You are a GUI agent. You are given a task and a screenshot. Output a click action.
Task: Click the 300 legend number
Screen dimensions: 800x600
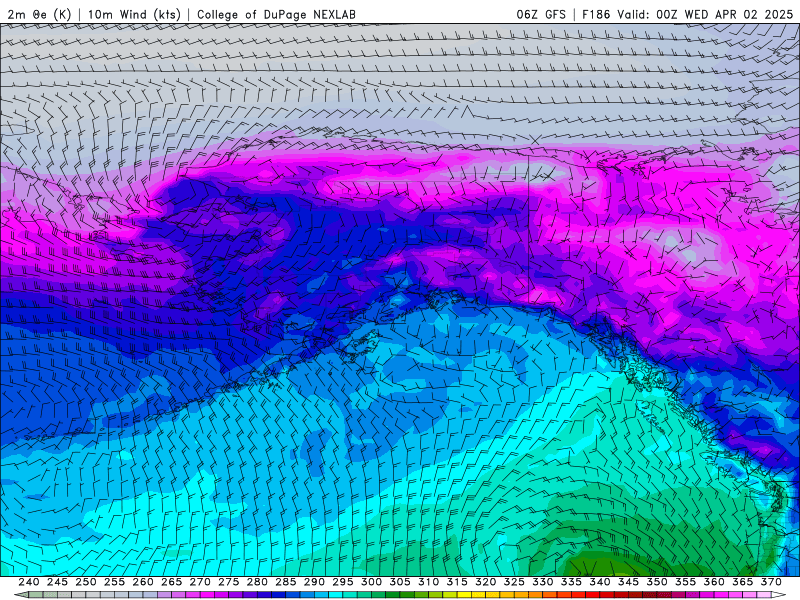tap(371, 582)
